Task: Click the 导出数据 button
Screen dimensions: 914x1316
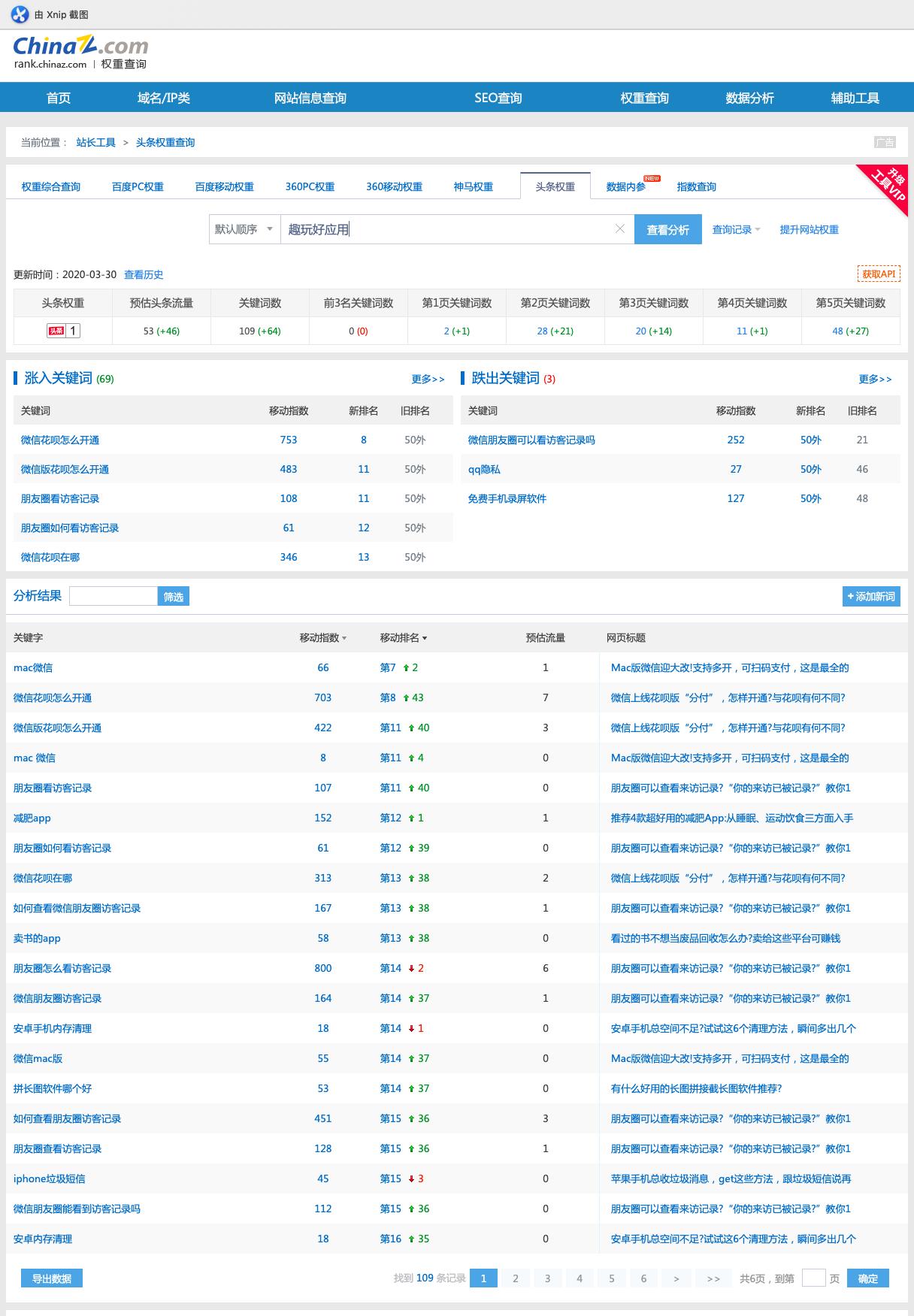Action: (52, 1278)
